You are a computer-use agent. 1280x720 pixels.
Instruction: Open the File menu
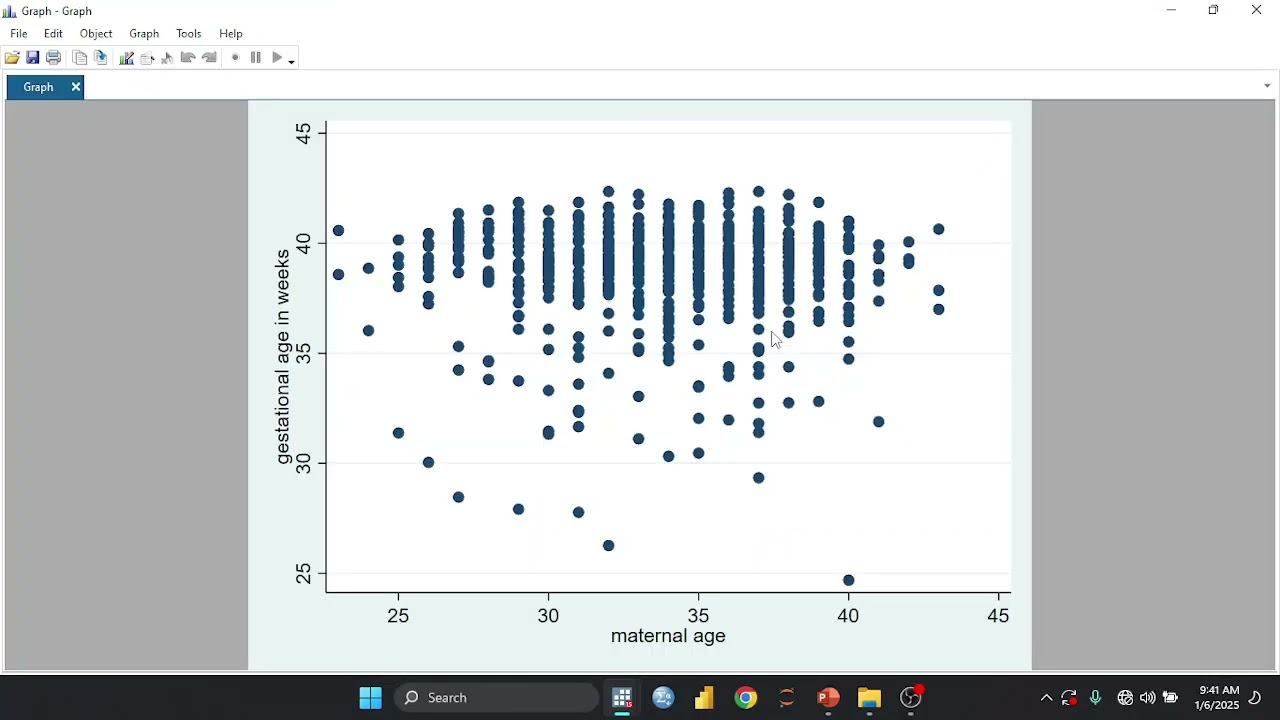pos(19,34)
